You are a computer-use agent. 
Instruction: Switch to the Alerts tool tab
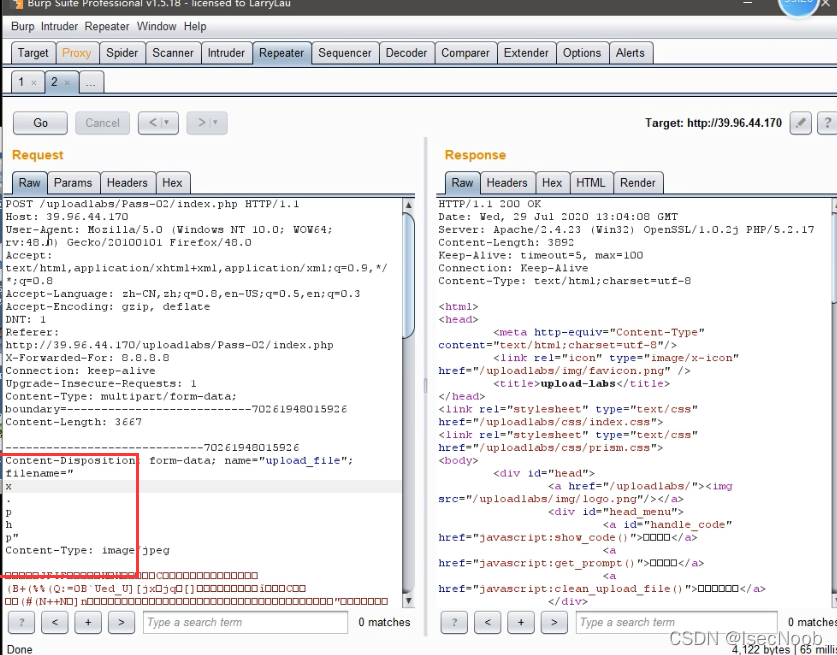pyautogui.click(x=630, y=53)
